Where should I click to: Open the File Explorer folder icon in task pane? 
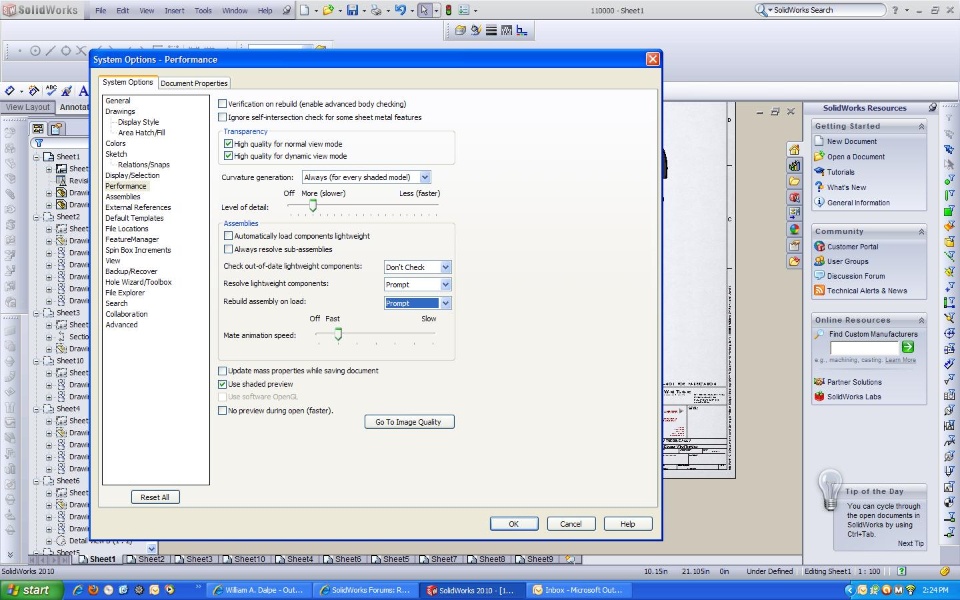coord(794,182)
